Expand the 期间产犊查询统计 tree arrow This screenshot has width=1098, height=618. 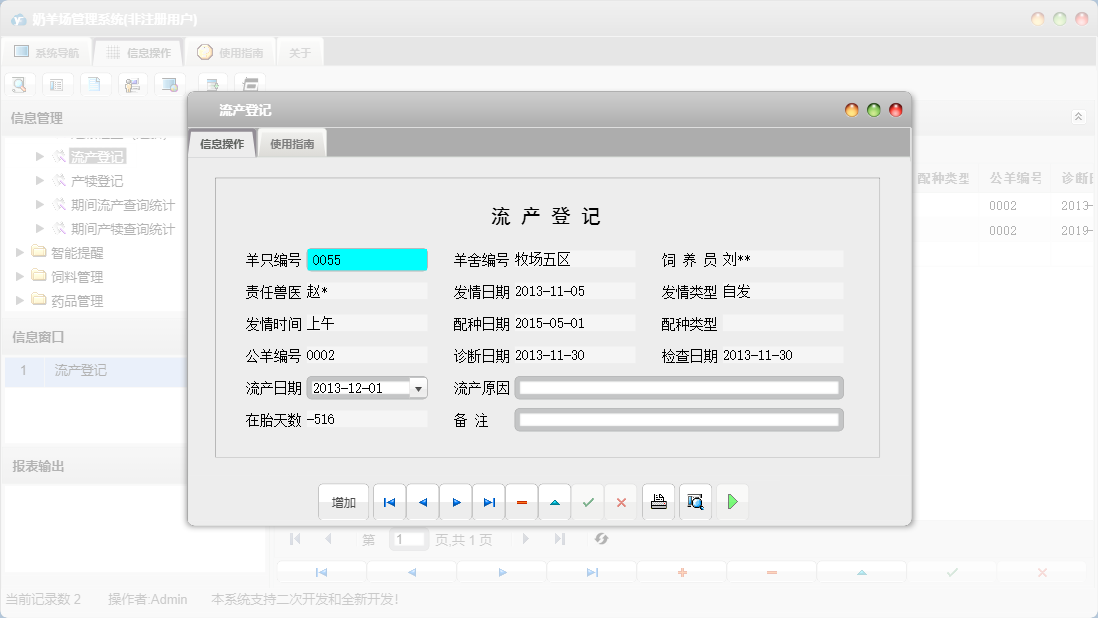[40, 228]
